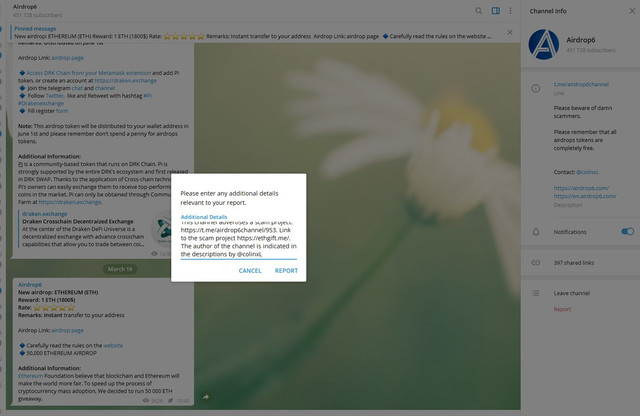Click the telegram chat link
The height and width of the screenshot is (416, 640).
tap(77, 88)
